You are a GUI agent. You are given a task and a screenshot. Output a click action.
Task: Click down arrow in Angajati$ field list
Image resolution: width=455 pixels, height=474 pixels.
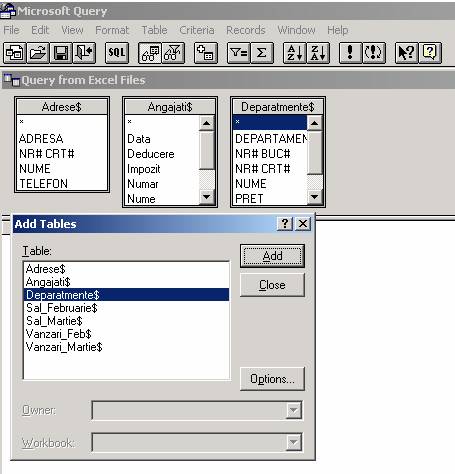pos(206,197)
